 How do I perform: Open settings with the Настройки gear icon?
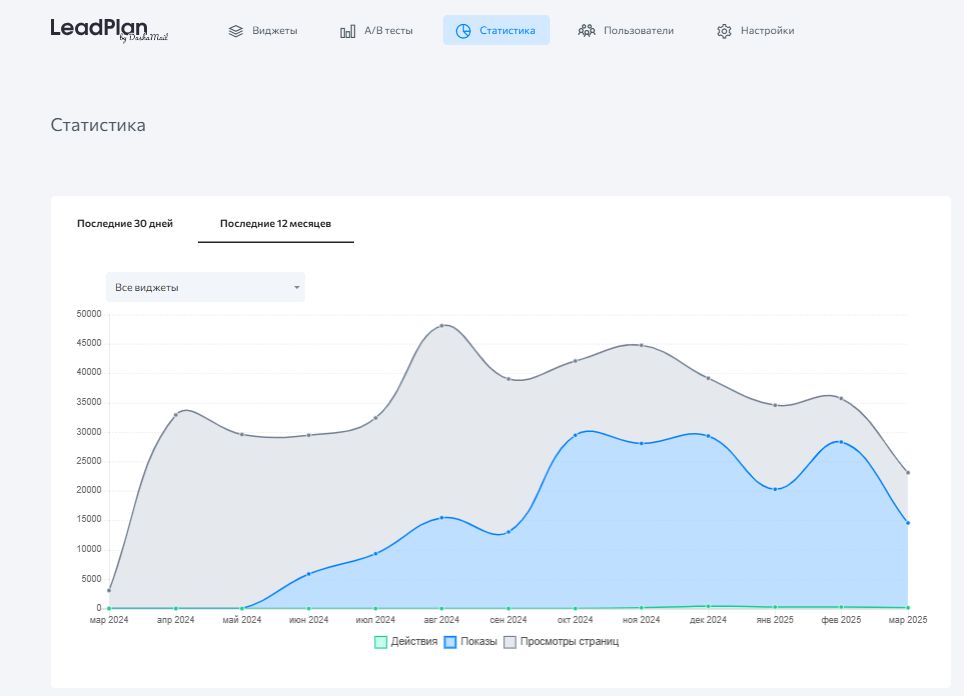pos(723,30)
